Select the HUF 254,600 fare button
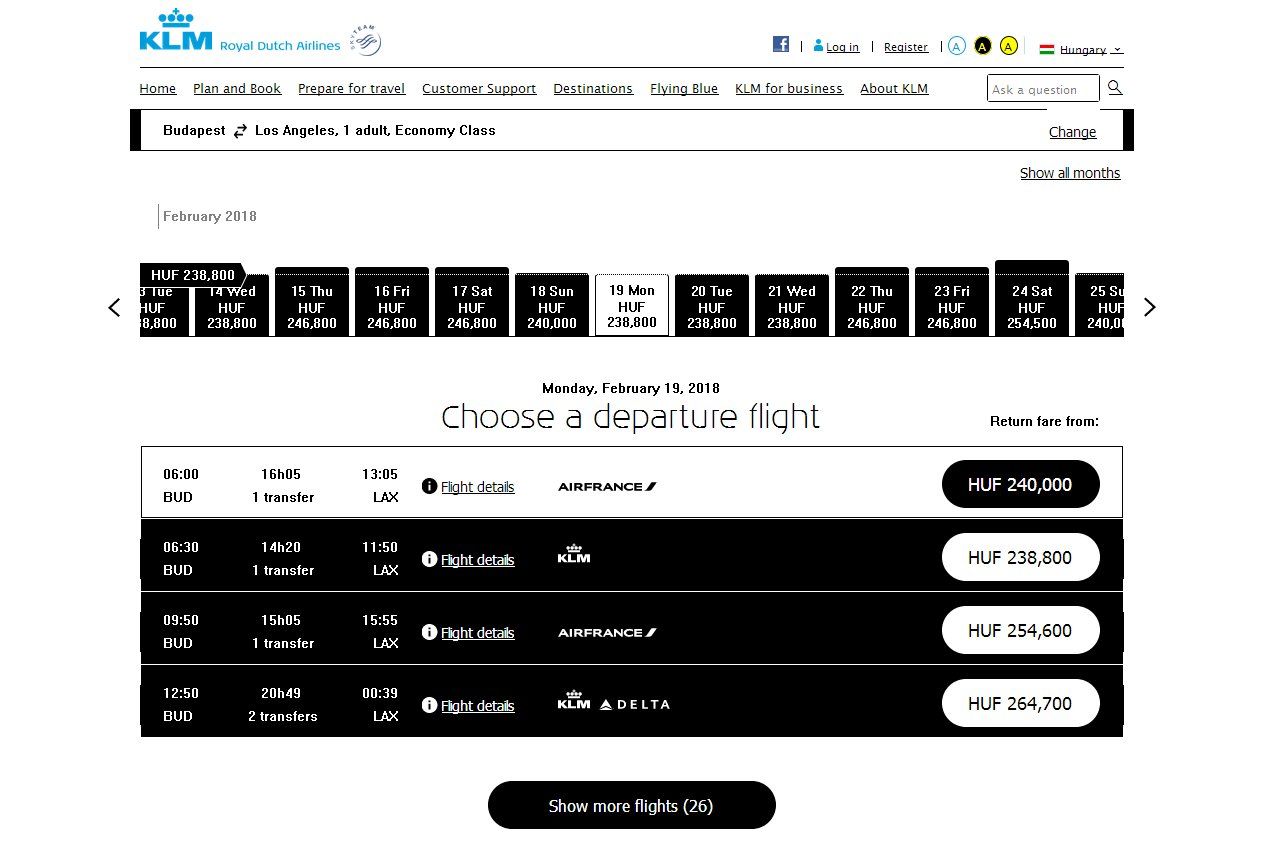Viewport: 1263px width, 855px height. (1020, 630)
